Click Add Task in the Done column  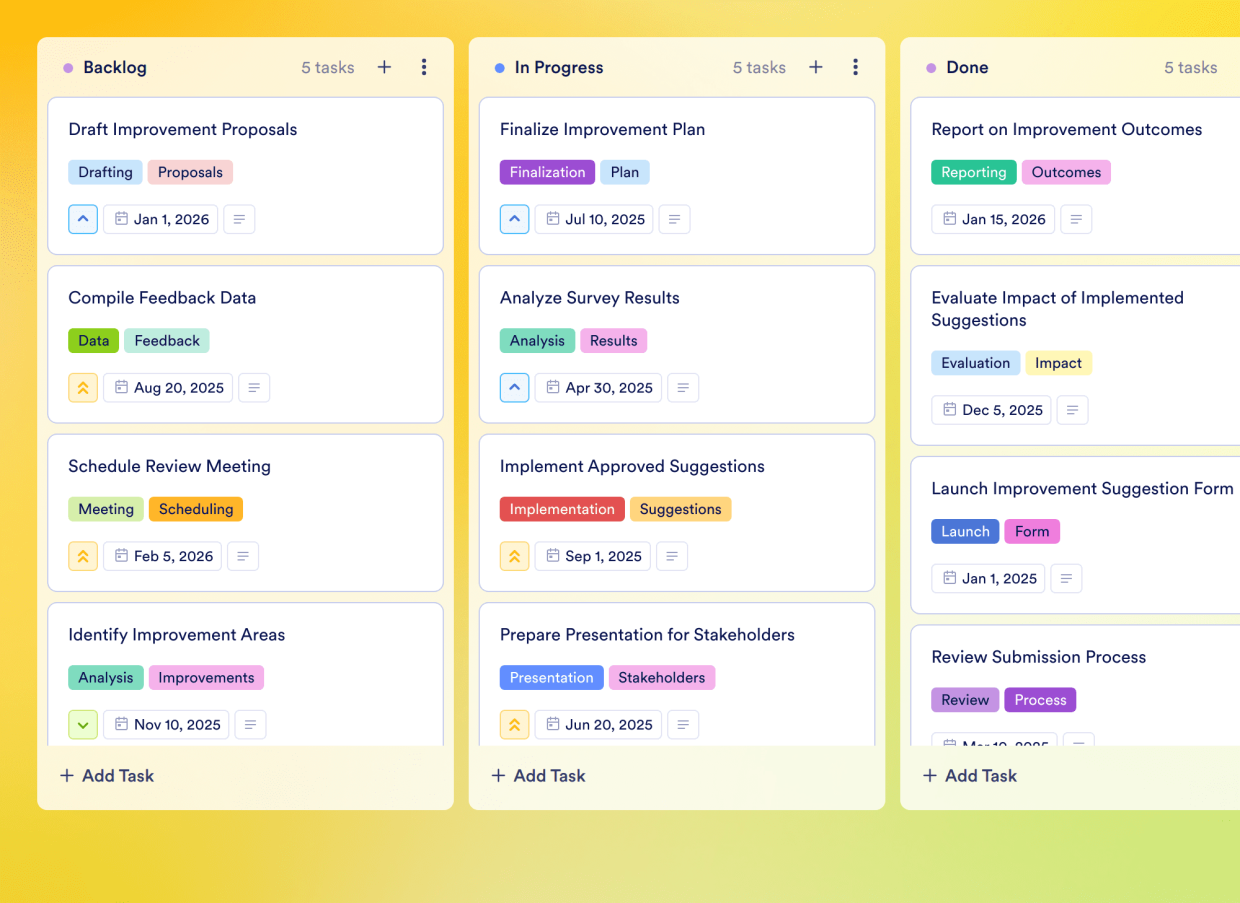(x=969, y=775)
